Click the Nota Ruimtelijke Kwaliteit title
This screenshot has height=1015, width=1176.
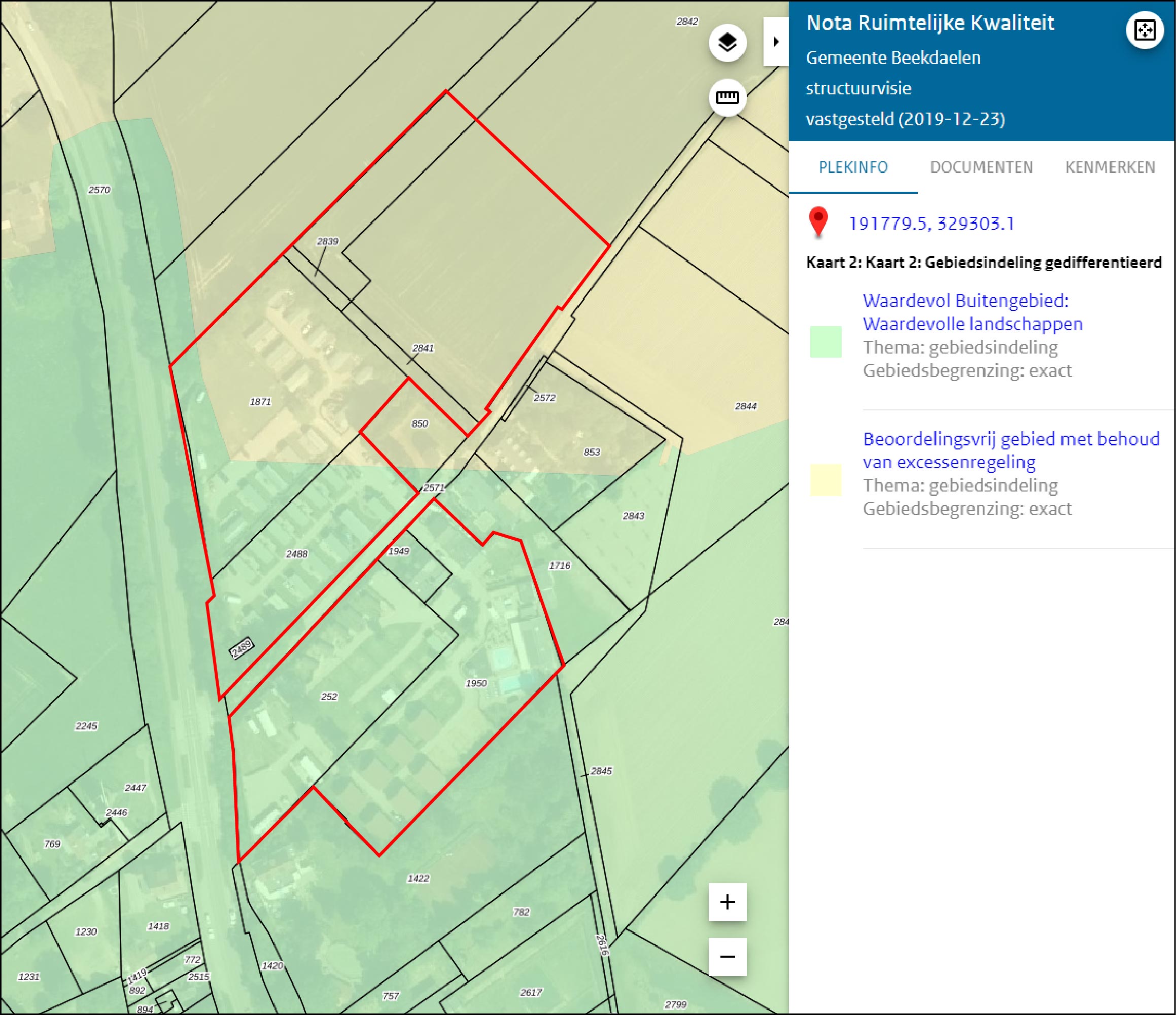pos(930,23)
